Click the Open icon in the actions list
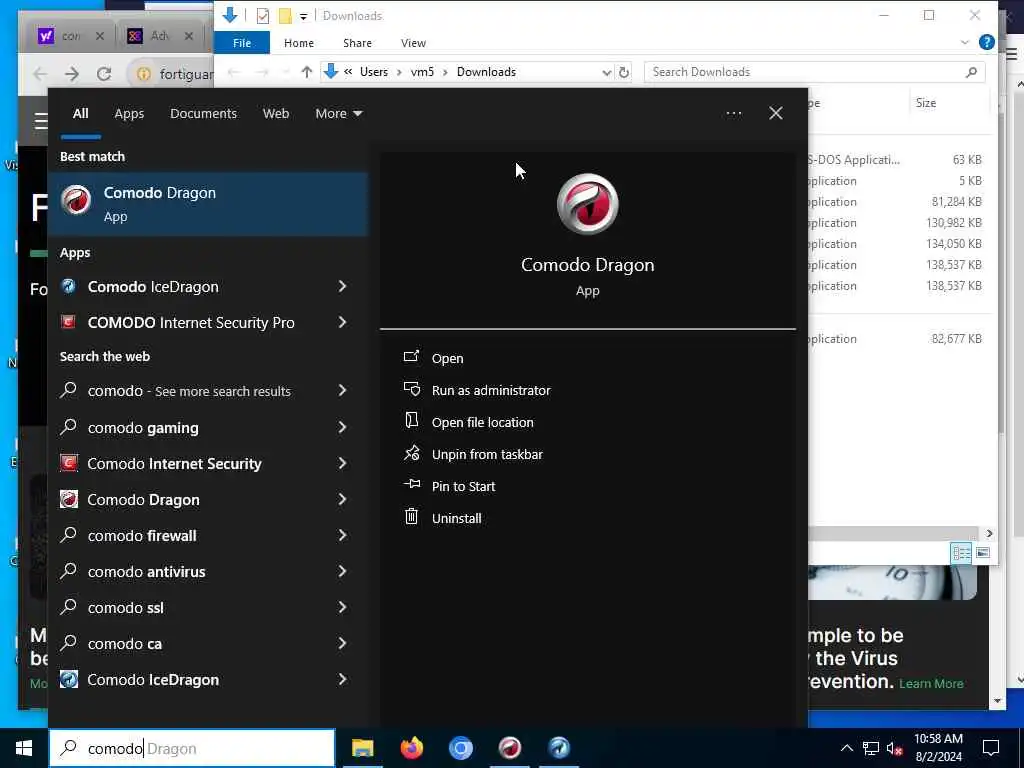 pyautogui.click(x=411, y=357)
